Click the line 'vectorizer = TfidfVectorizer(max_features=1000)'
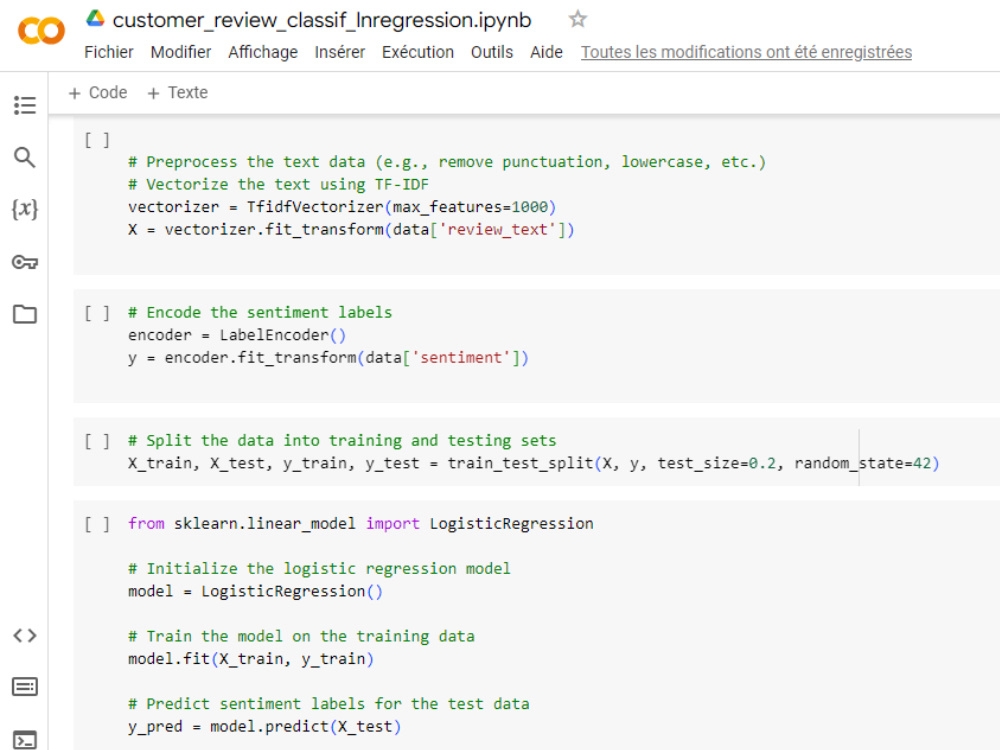Screen dimensions: 1000x750 point(342,207)
